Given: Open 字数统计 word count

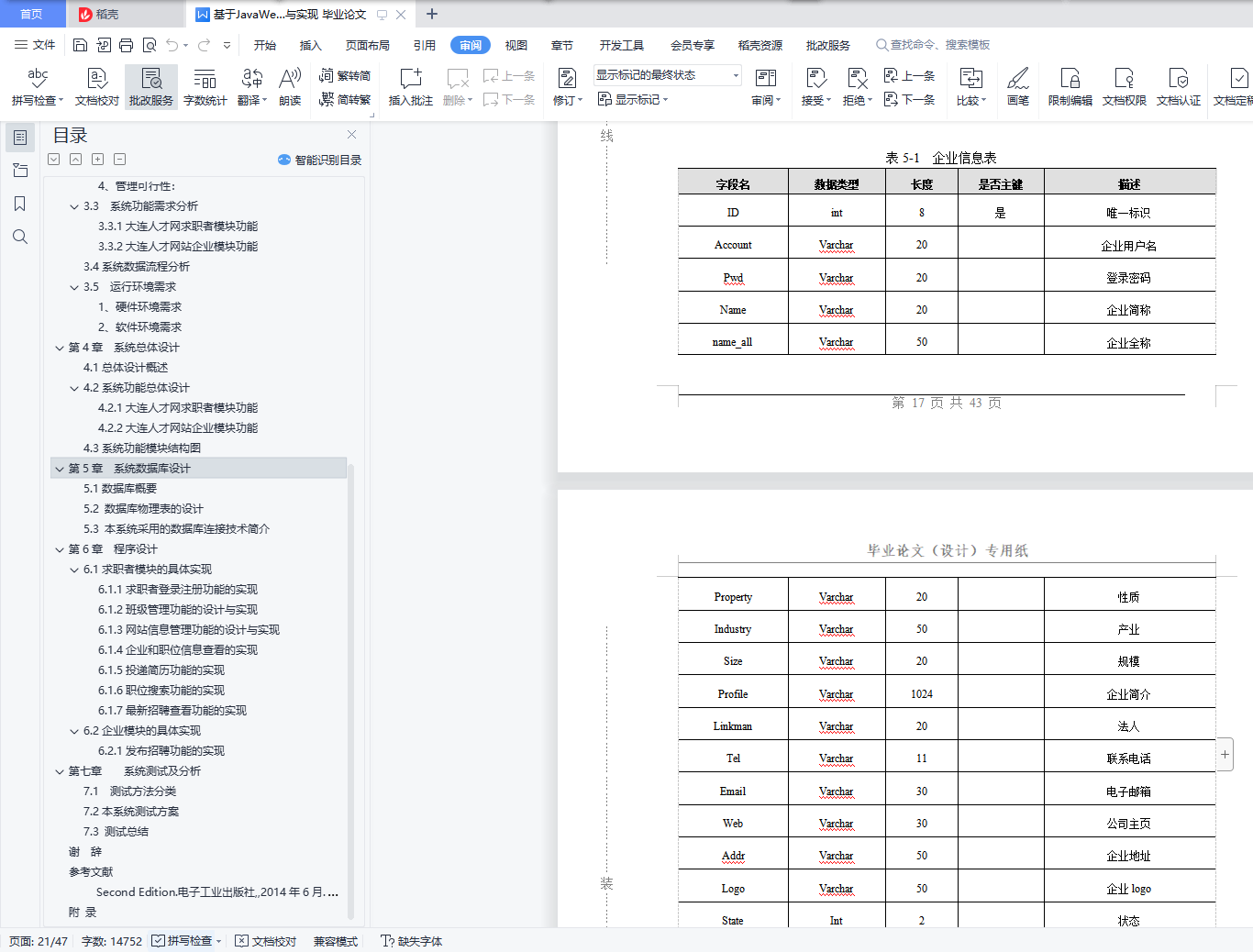Looking at the screenshot, I should (205, 87).
